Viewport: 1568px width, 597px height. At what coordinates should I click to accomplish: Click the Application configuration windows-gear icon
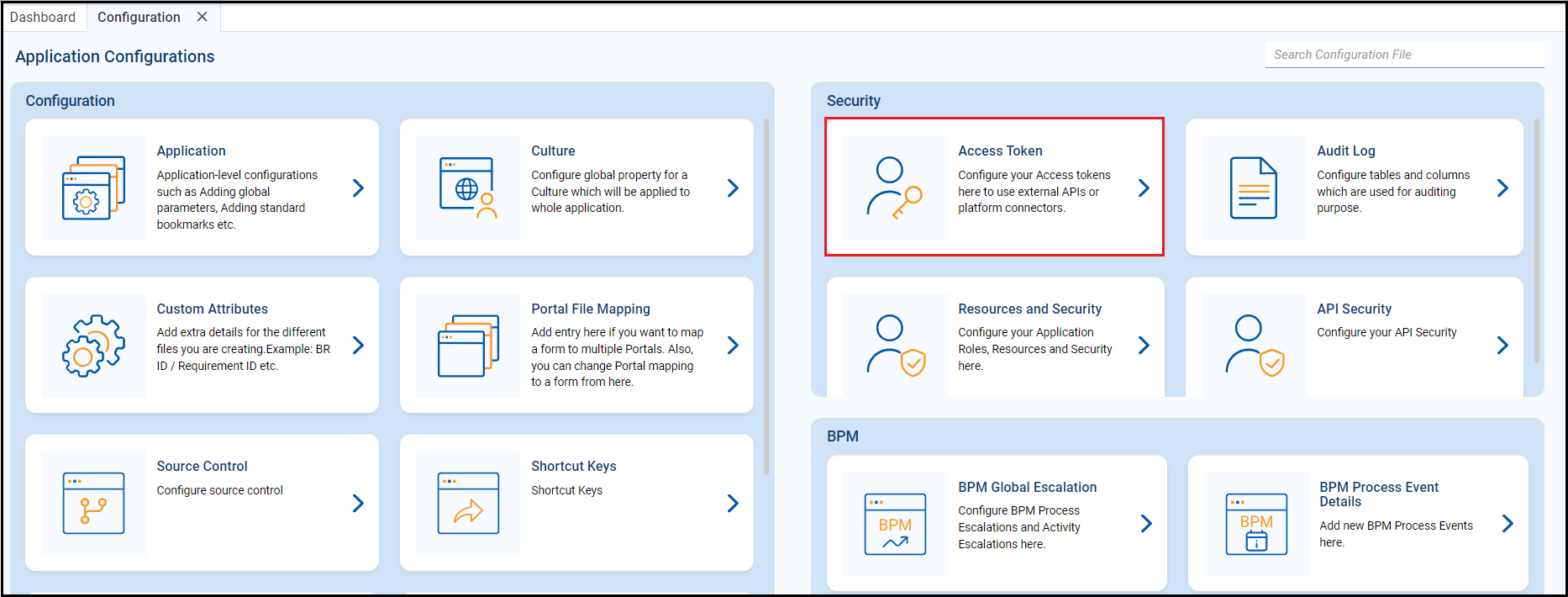[x=93, y=188]
